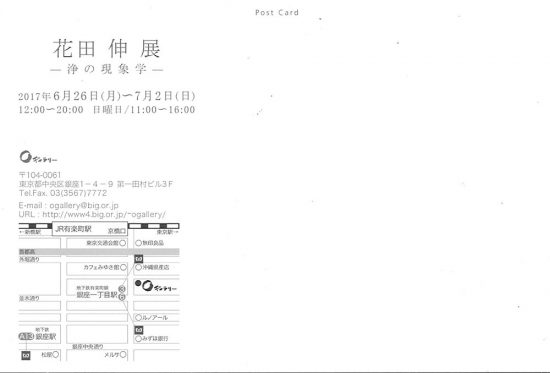Click the traffic signal icon above 沖縄県産店
550x373 pixels.
pos(139,259)
